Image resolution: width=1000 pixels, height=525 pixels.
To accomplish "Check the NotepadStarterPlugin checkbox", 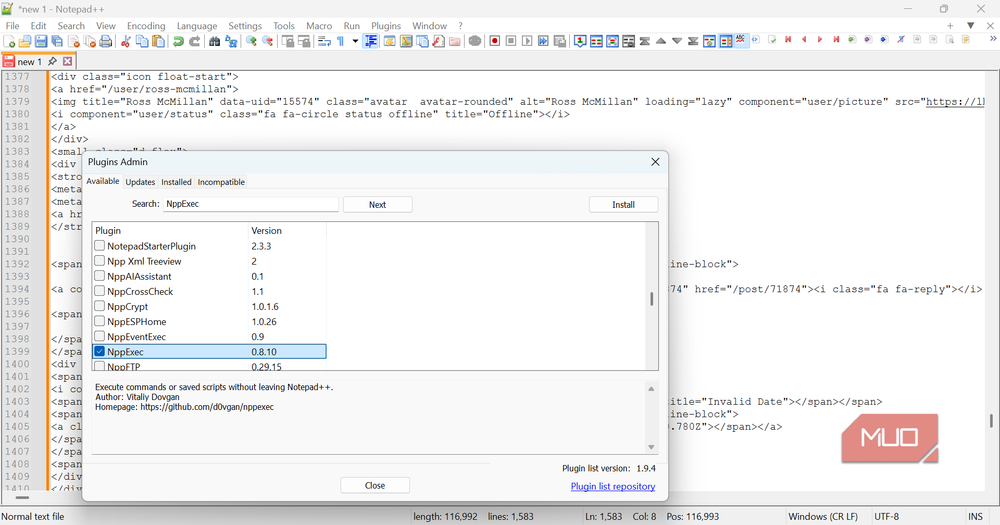I will tap(99, 246).
